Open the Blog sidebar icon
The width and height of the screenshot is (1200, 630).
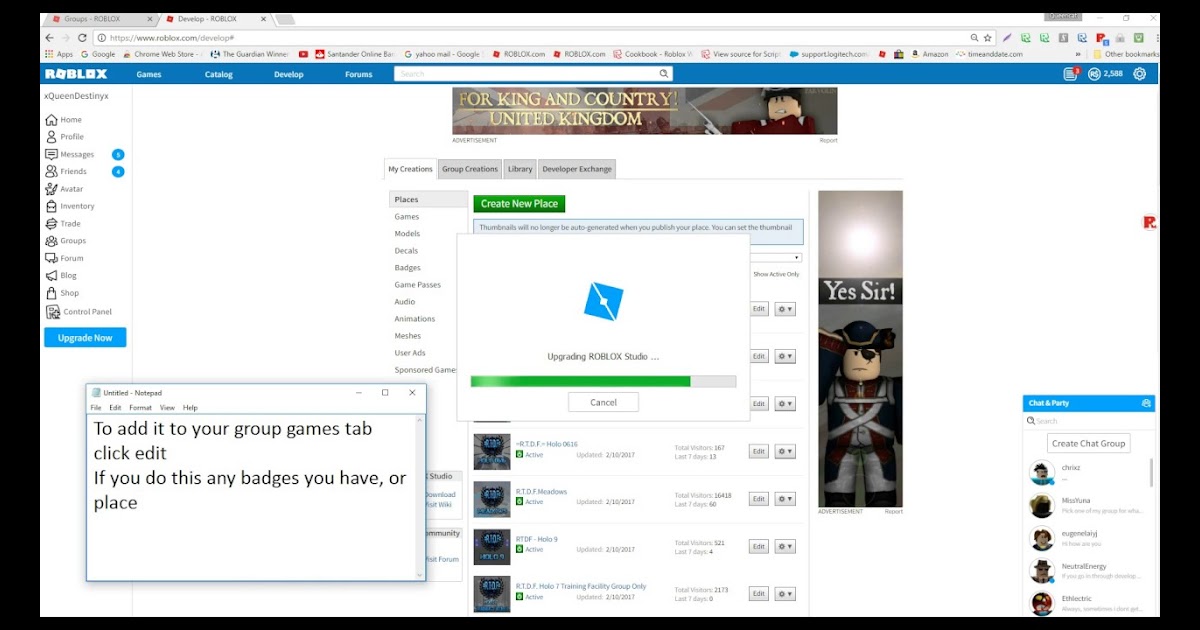51,276
